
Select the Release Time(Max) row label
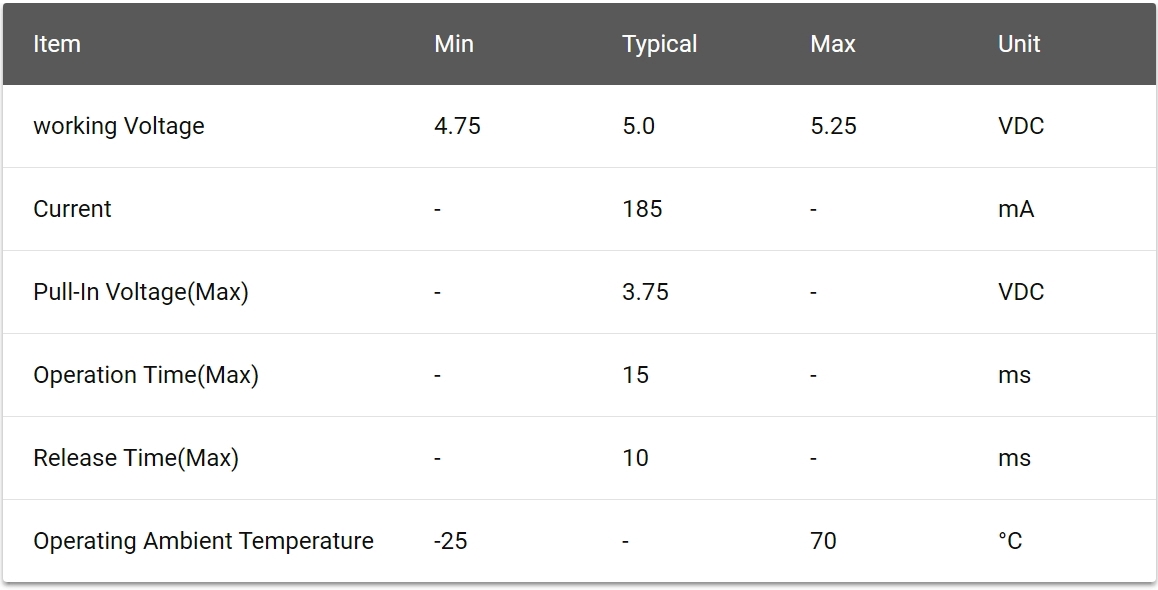click(136, 458)
